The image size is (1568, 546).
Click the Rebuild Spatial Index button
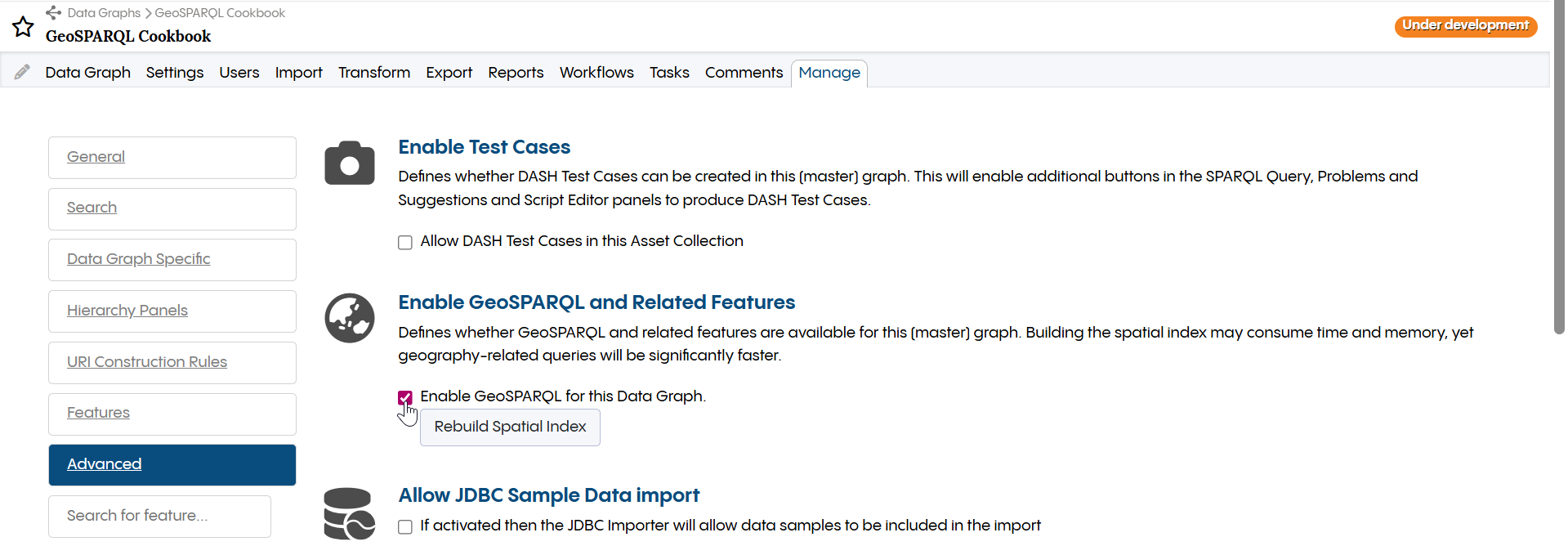(509, 427)
